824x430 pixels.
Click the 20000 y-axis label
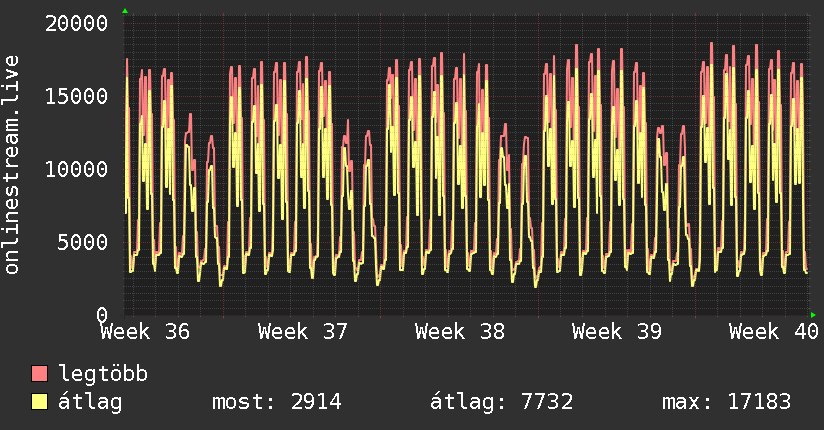(76, 24)
